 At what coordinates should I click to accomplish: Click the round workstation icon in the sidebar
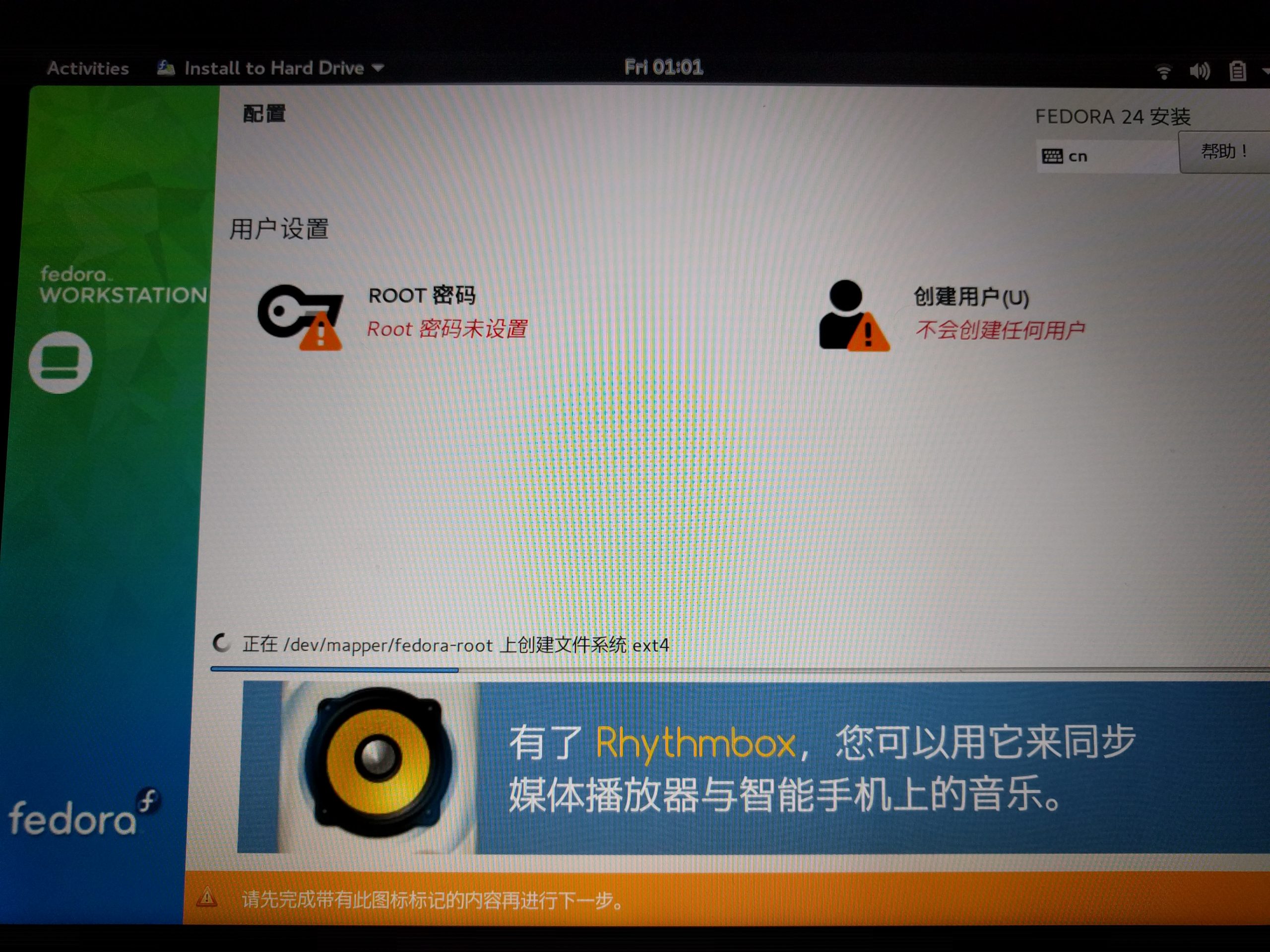pos(61,362)
